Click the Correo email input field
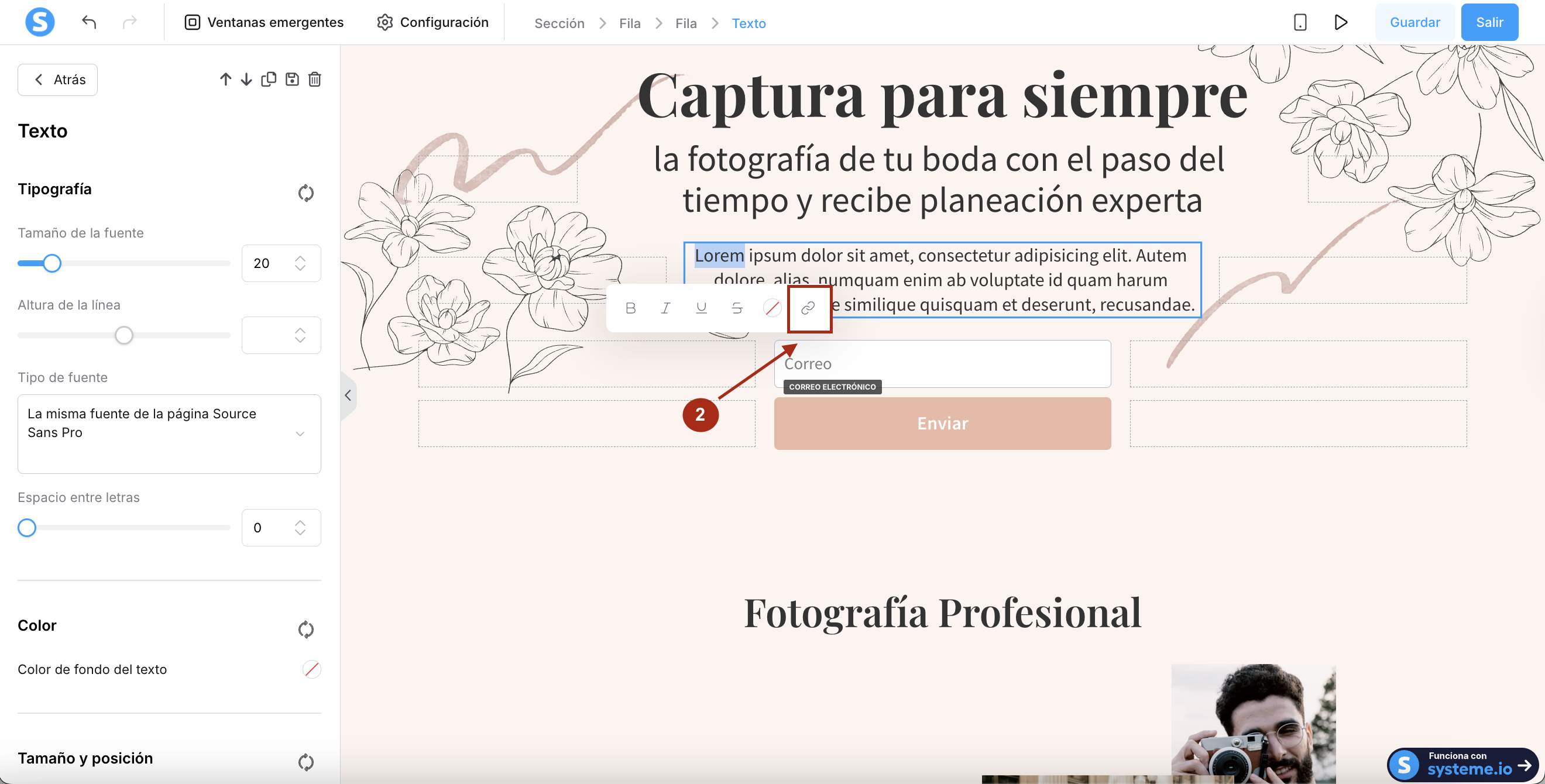 coord(942,364)
